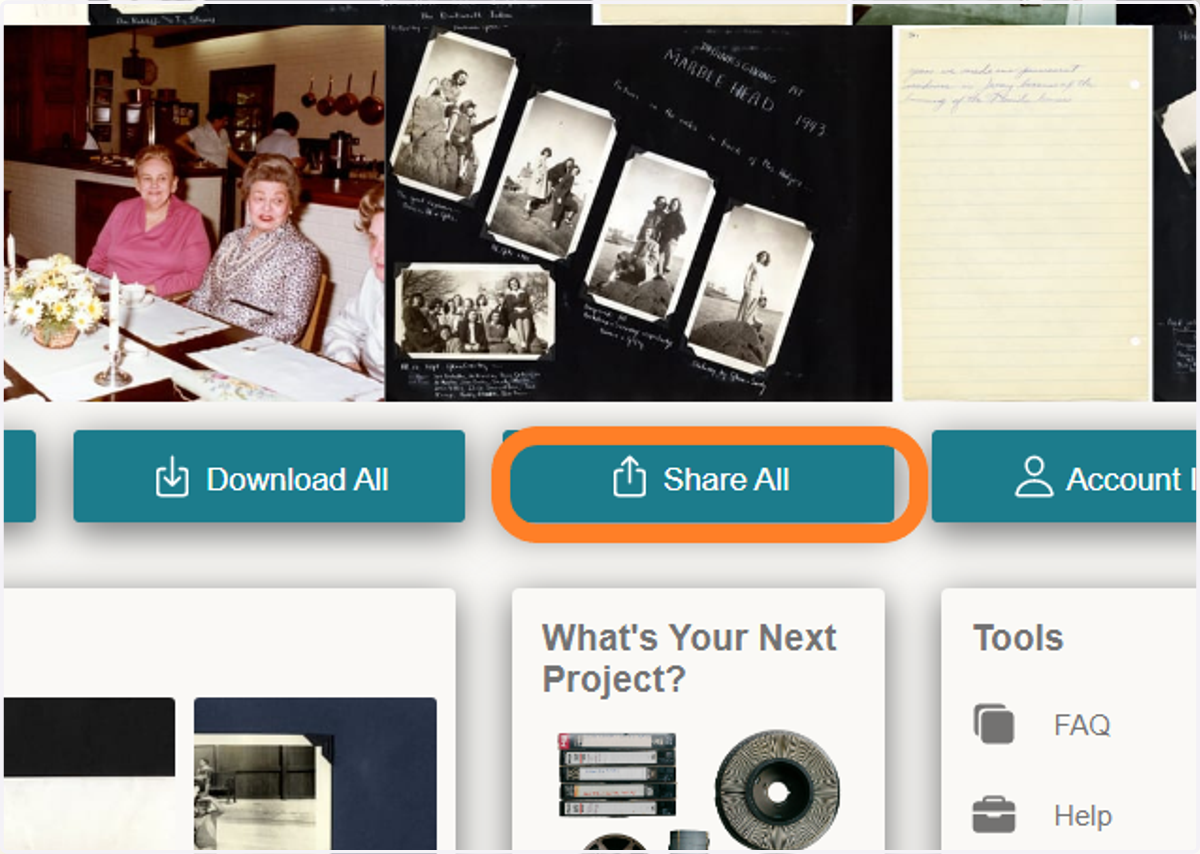Click the Tools panel heading

pyautogui.click(x=1018, y=638)
